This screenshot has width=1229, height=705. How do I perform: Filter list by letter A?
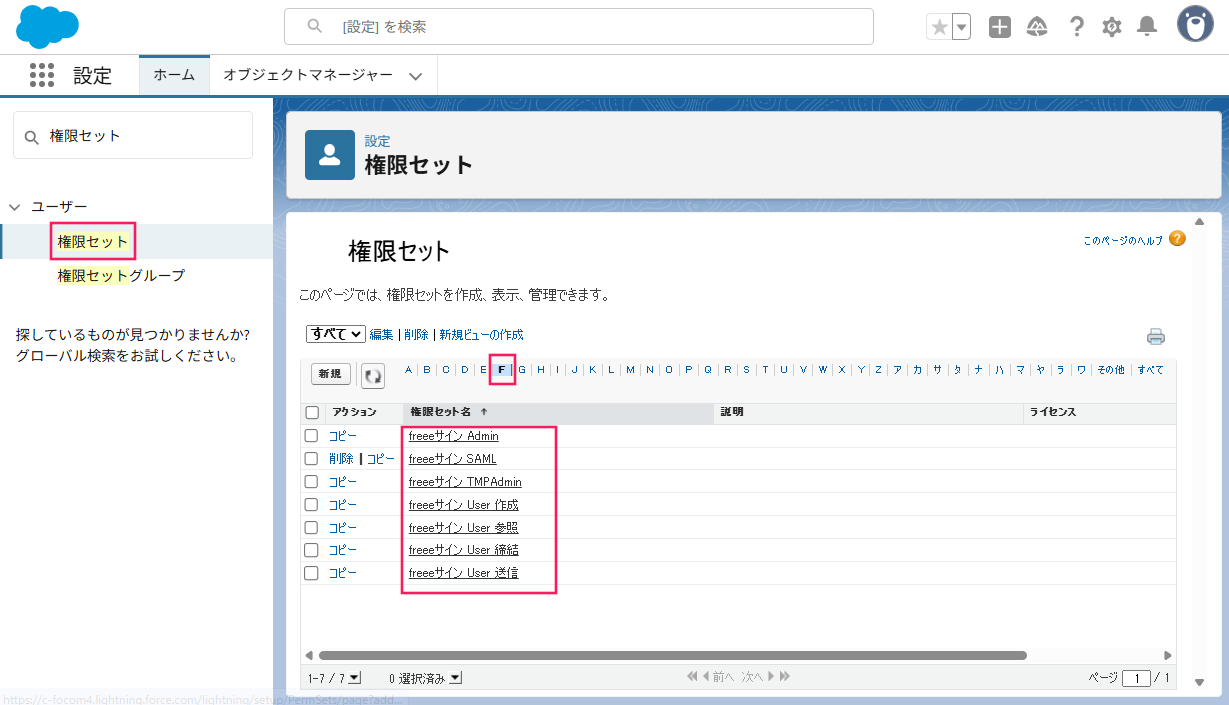click(x=408, y=370)
